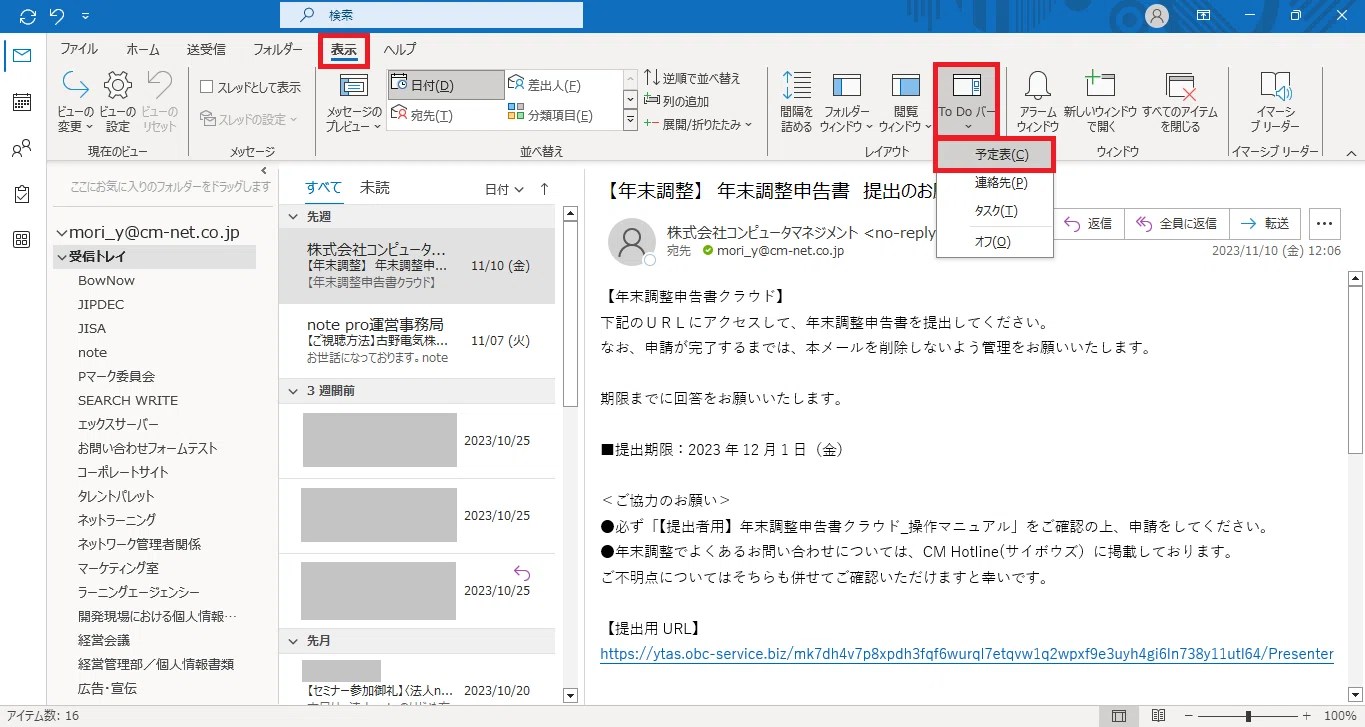Collapse the 3 週間前 message group
The height and width of the screenshot is (727, 1365).
tap(293, 391)
